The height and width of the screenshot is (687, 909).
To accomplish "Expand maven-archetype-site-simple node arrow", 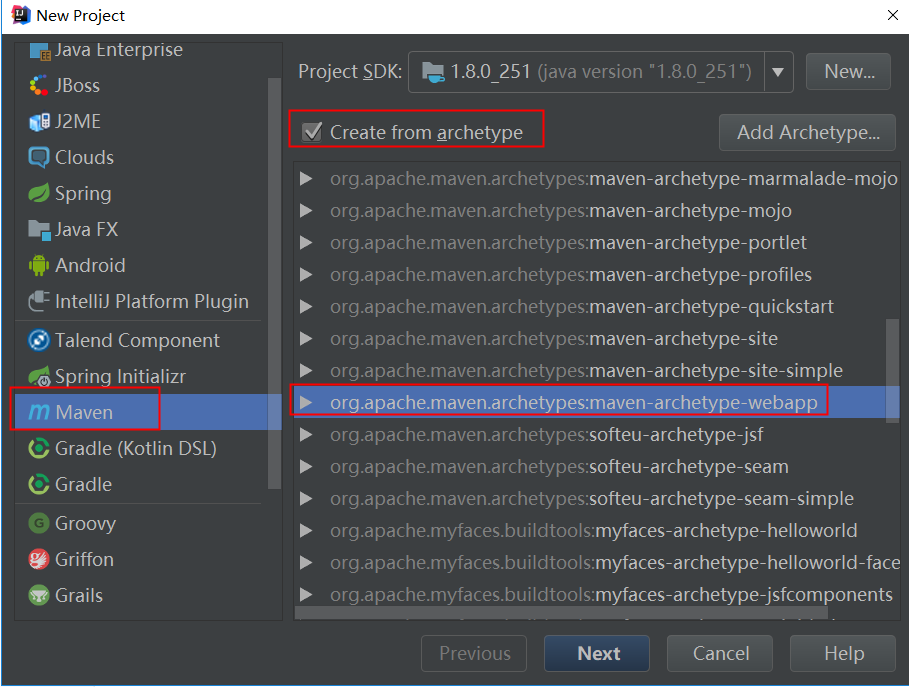I will 306,370.
